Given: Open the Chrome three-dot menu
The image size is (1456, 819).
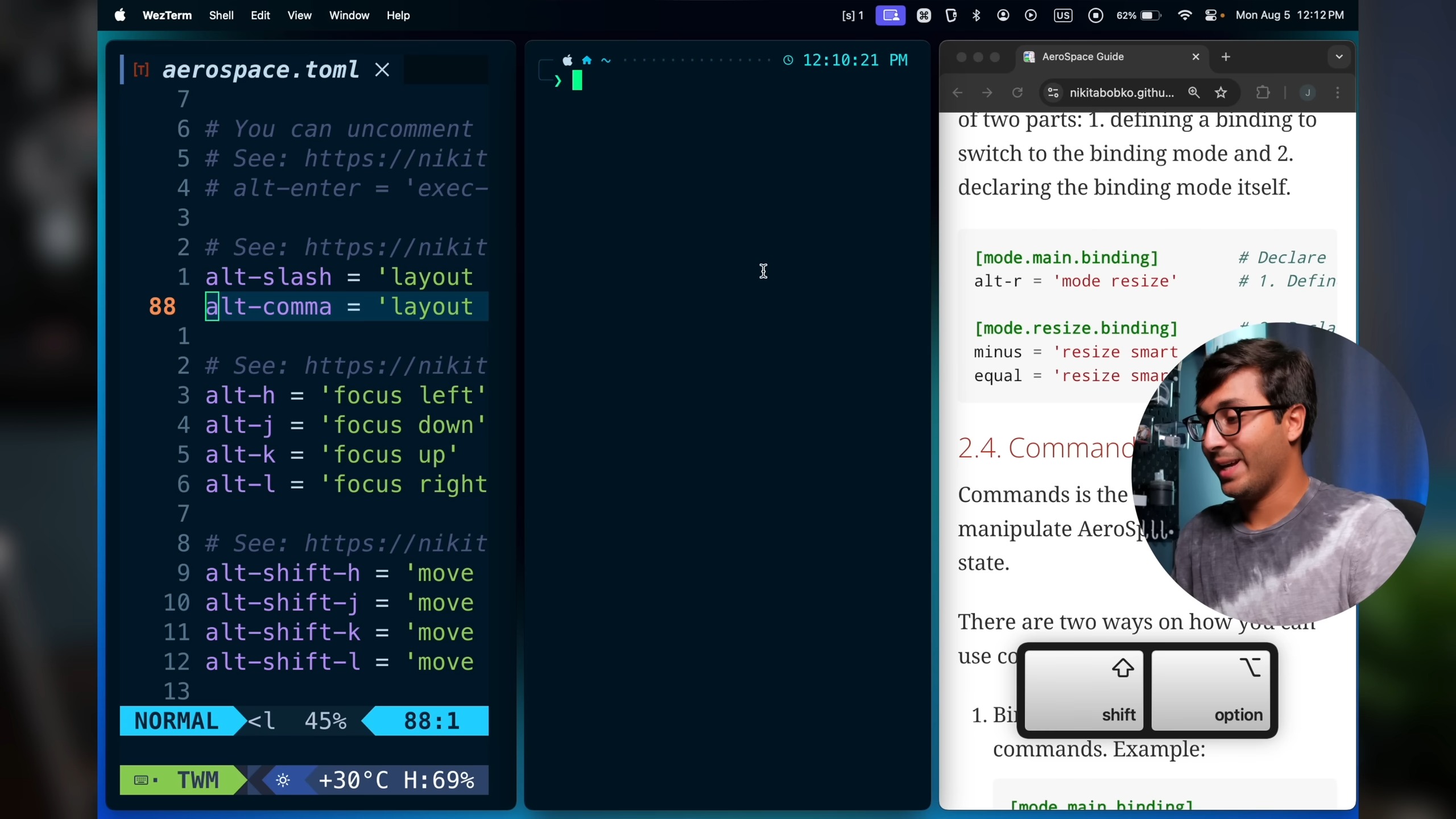Looking at the screenshot, I should tap(1338, 93).
